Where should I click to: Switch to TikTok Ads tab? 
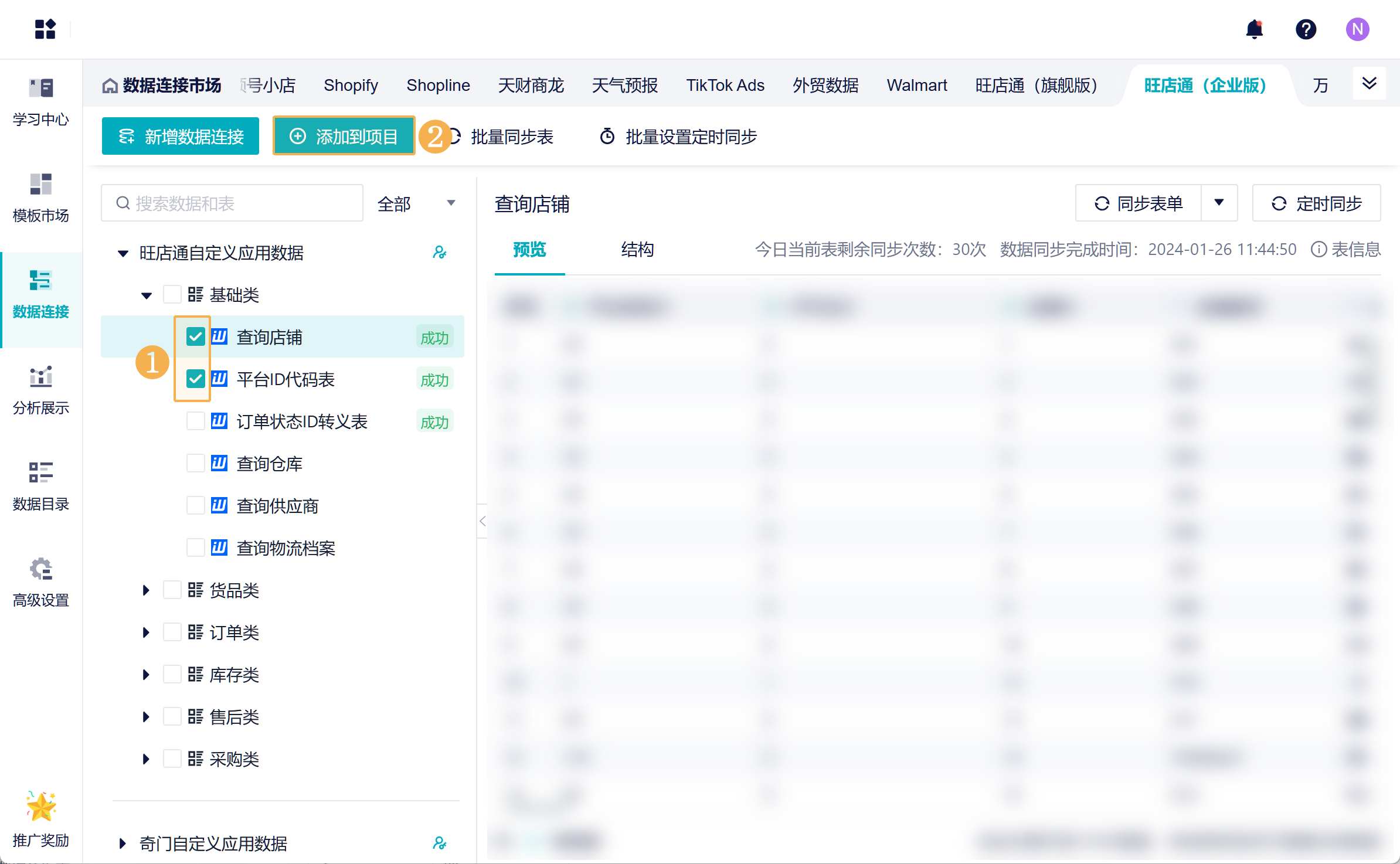pyautogui.click(x=725, y=86)
